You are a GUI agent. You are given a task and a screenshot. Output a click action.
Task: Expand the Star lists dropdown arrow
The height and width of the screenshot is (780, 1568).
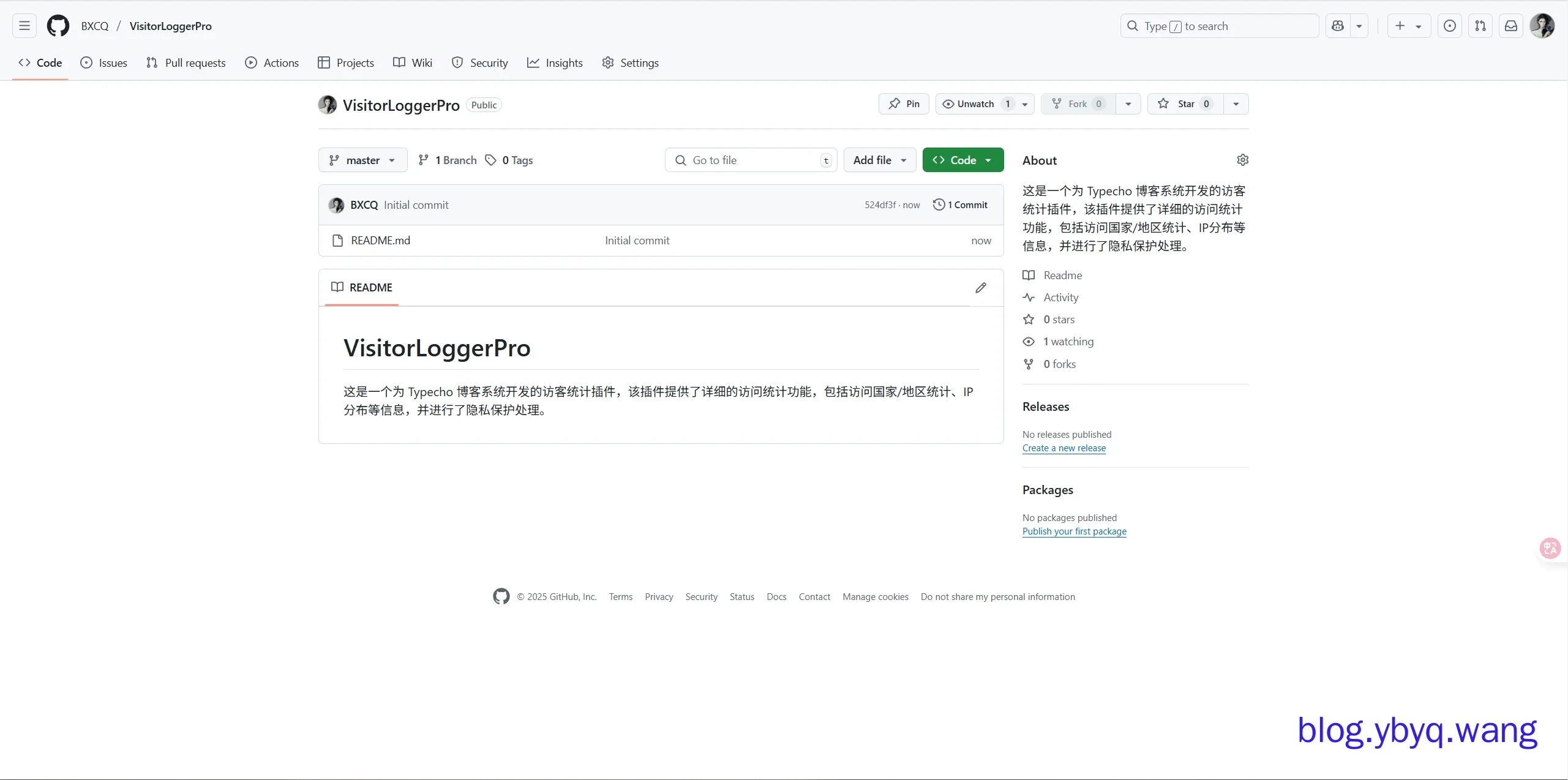(x=1236, y=103)
